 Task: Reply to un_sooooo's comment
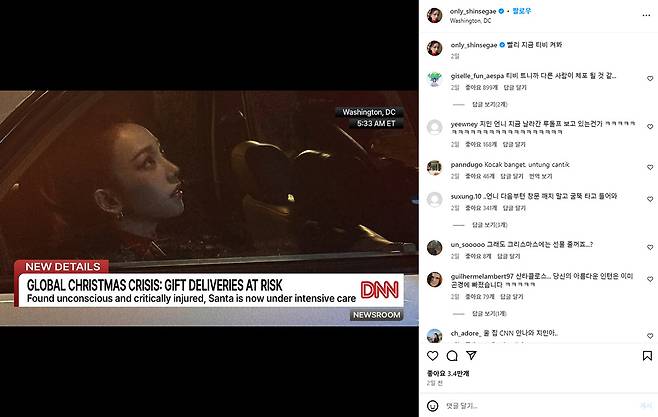click(509, 256)
